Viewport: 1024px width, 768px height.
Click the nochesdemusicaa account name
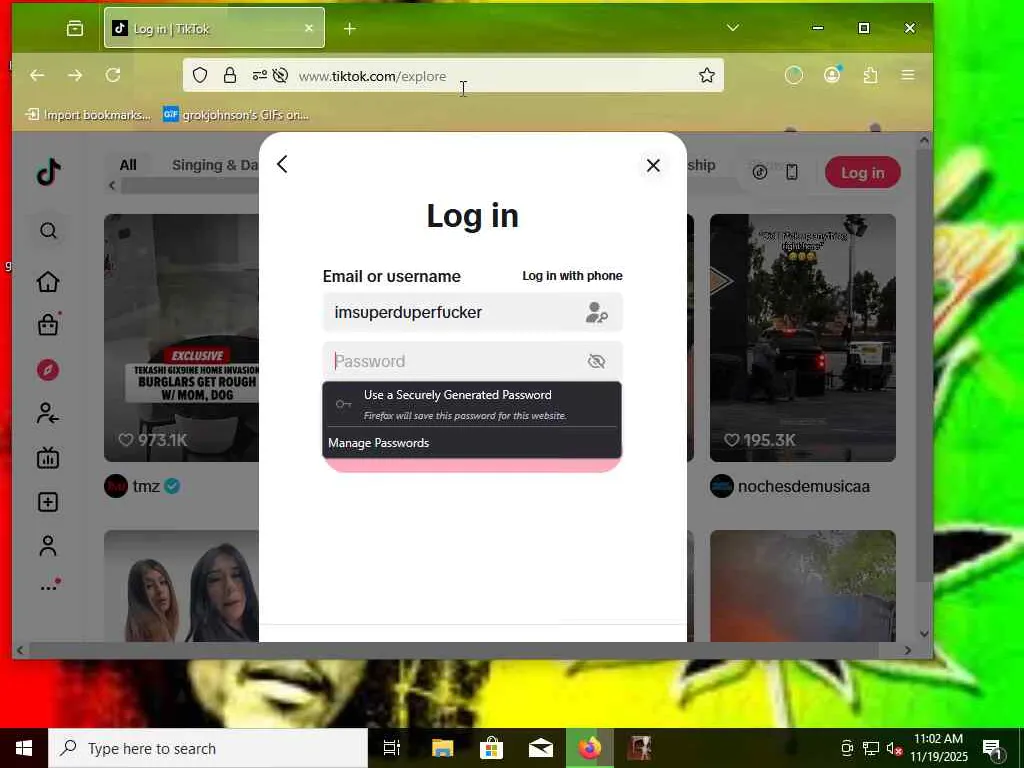click(804, 487)
